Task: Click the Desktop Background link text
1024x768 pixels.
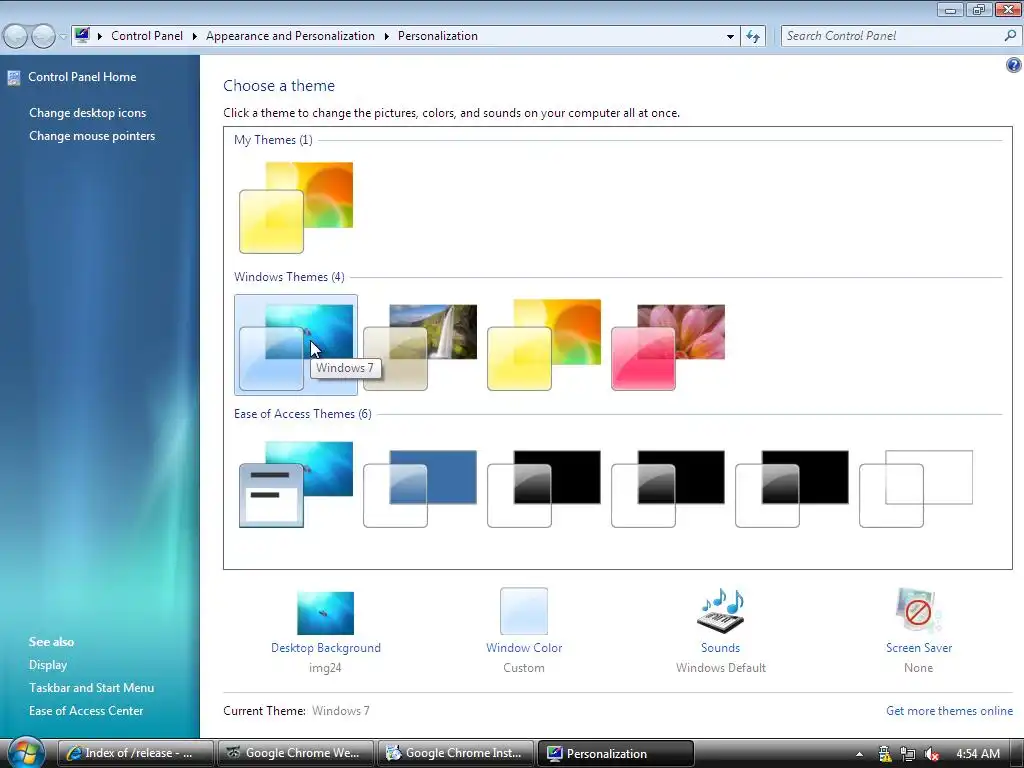Action: click(326, 648)
